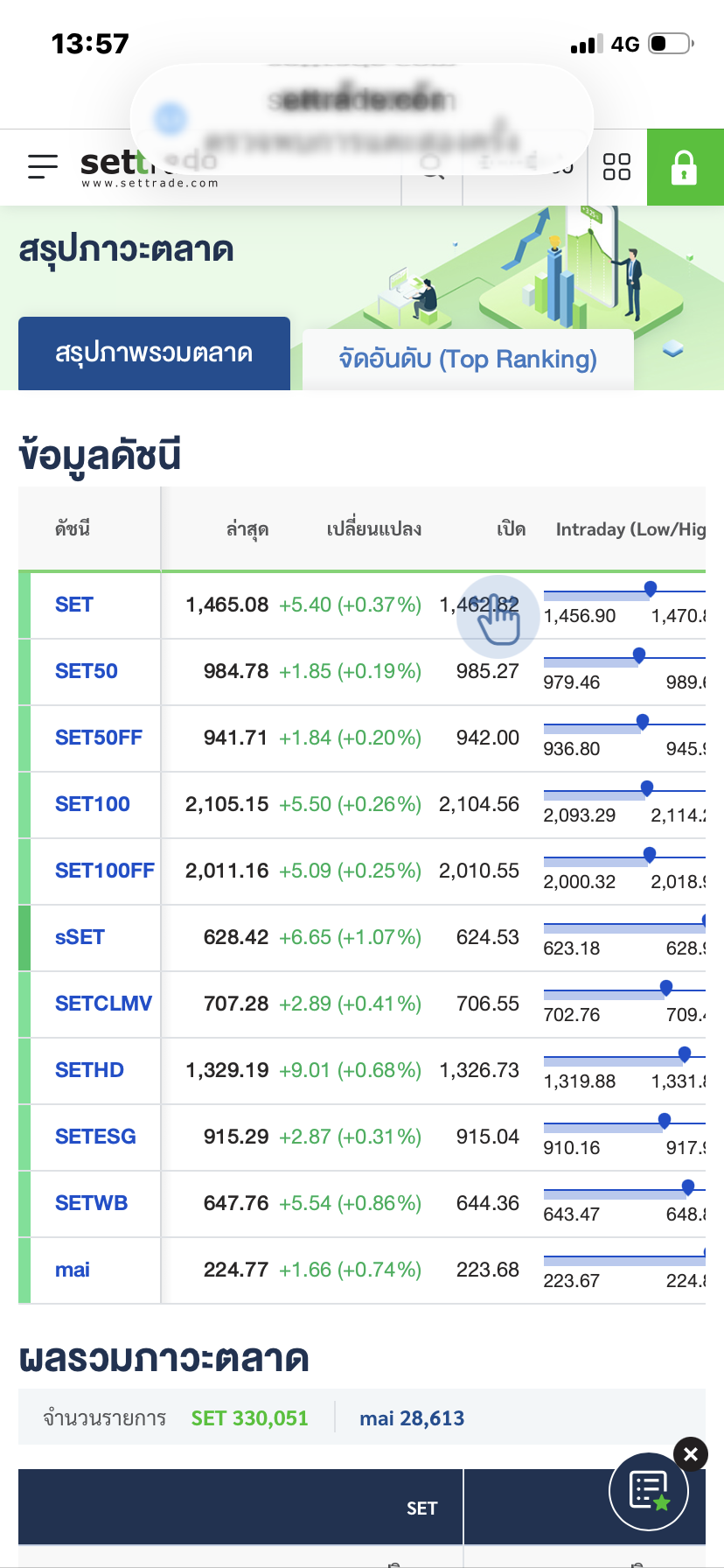Open the SET index link
724x1568 pixels.
tap(74, 605)
